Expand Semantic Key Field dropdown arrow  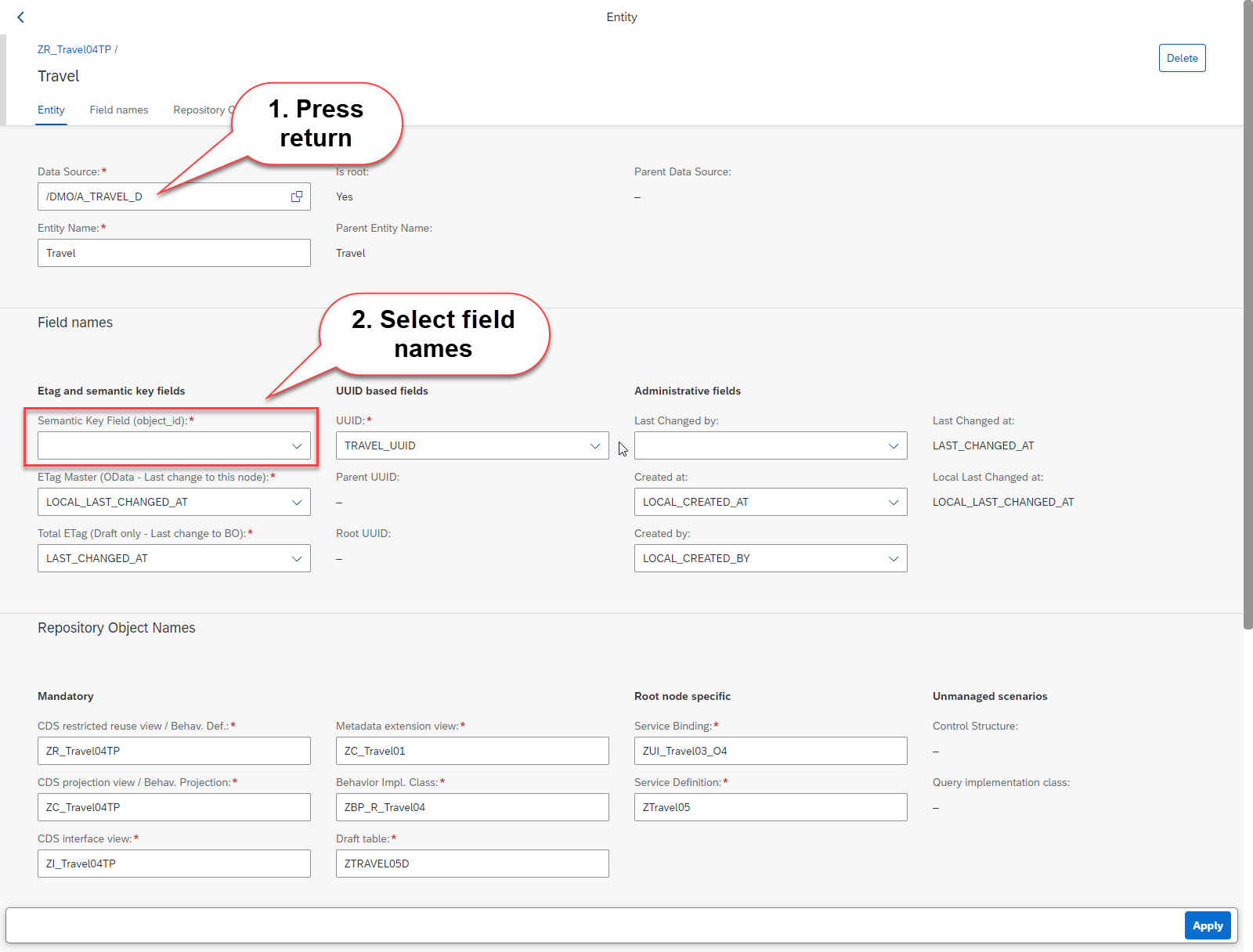(297, 445)
